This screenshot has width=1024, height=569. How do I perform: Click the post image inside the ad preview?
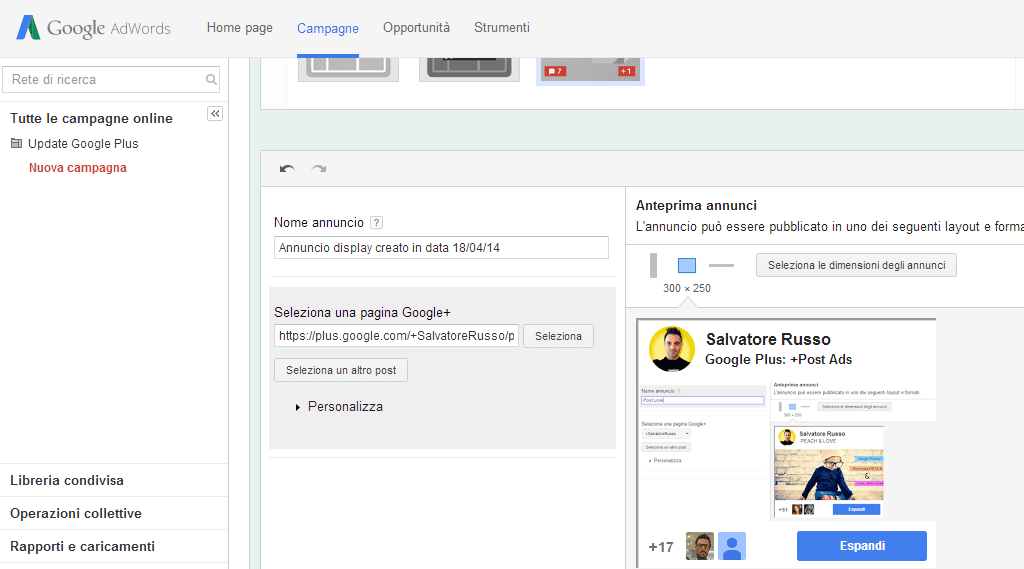789,452
